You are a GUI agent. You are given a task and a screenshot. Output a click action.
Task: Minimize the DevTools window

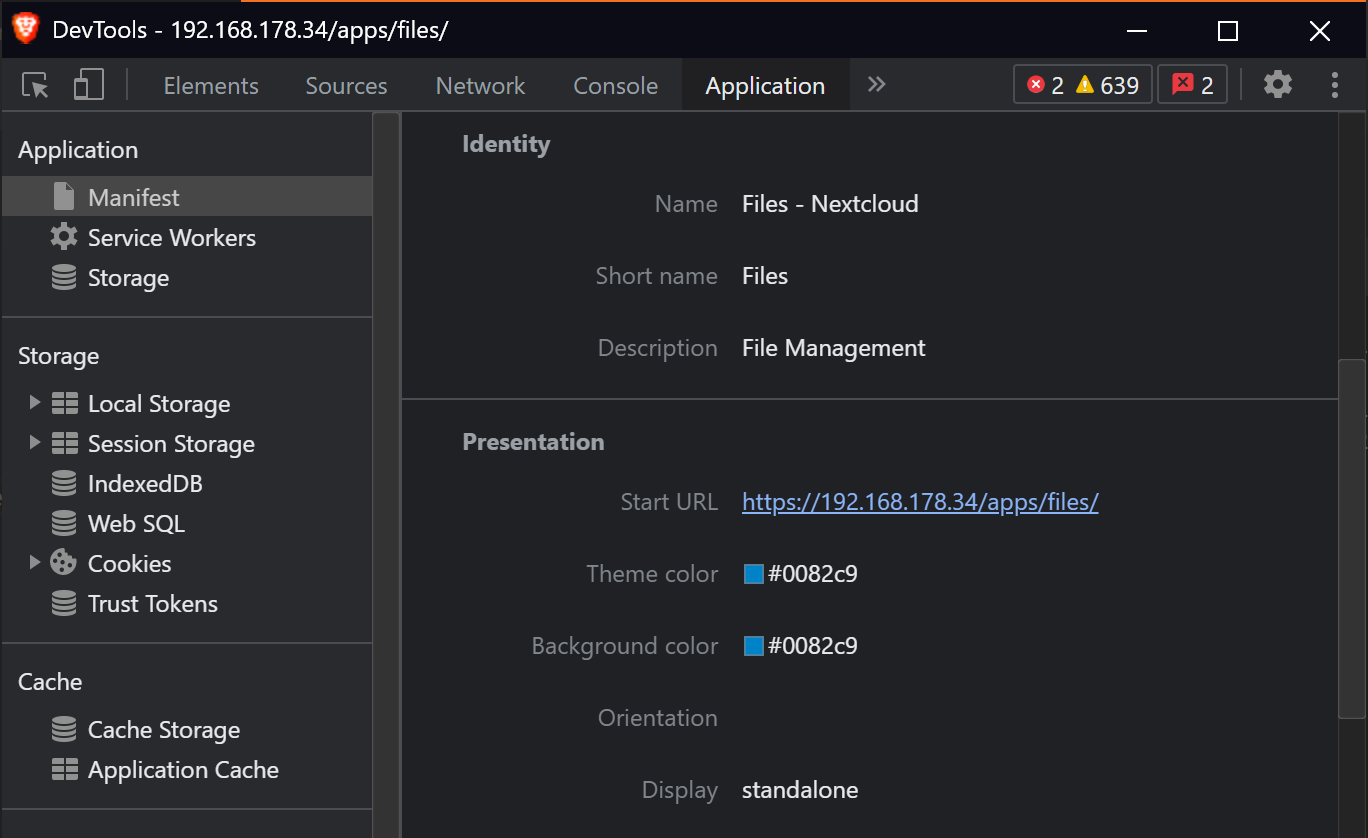[1137, 31]
